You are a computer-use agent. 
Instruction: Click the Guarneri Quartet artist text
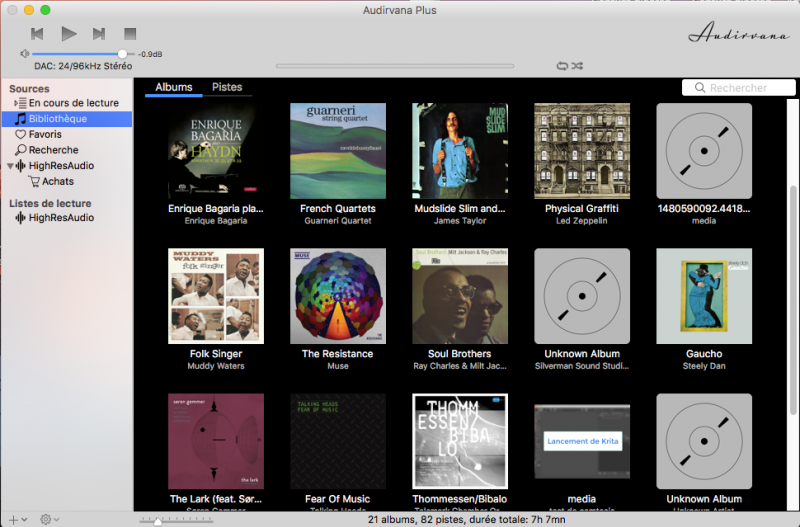point(338,221)
